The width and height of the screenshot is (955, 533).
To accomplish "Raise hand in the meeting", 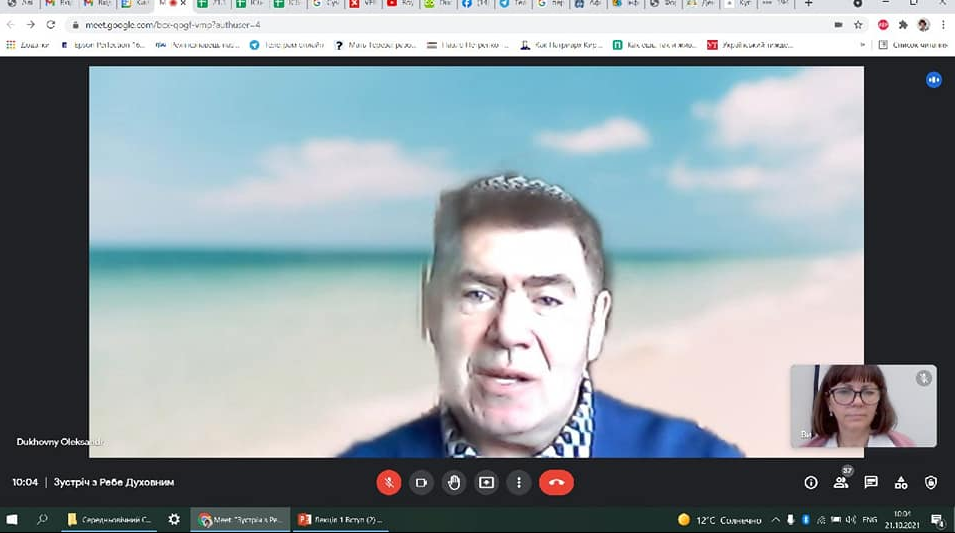I will 454,482.
